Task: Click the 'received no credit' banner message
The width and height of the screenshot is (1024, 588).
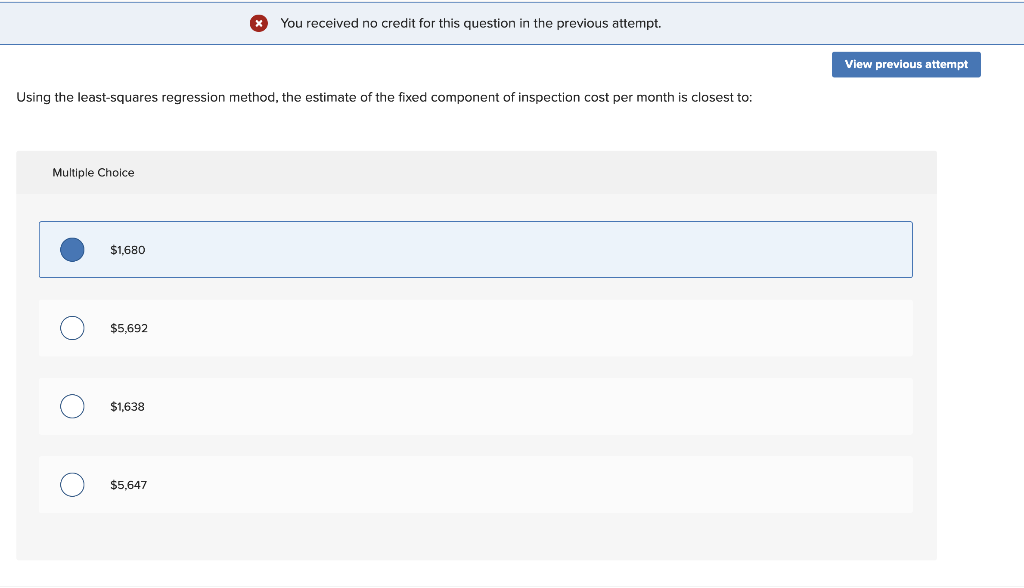Action: click(x=471, y=23)
